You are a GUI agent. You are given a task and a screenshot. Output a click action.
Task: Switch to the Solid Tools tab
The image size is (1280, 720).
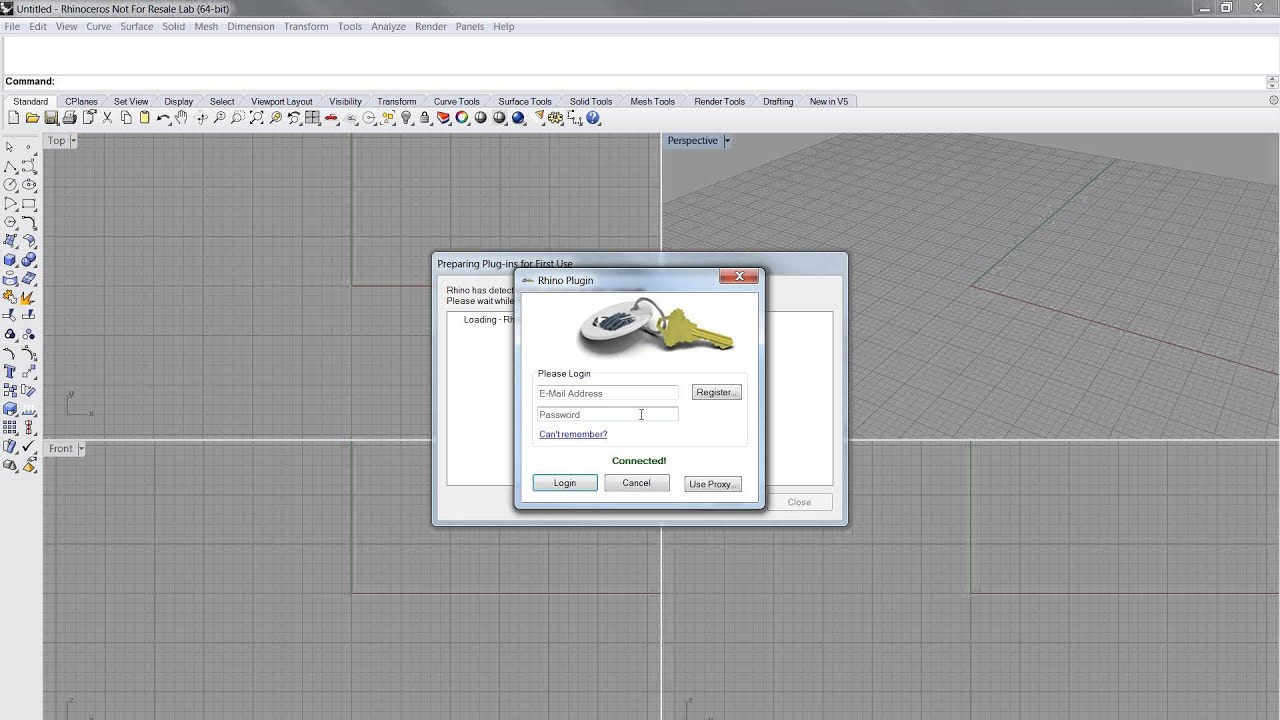tap(591, 101)
